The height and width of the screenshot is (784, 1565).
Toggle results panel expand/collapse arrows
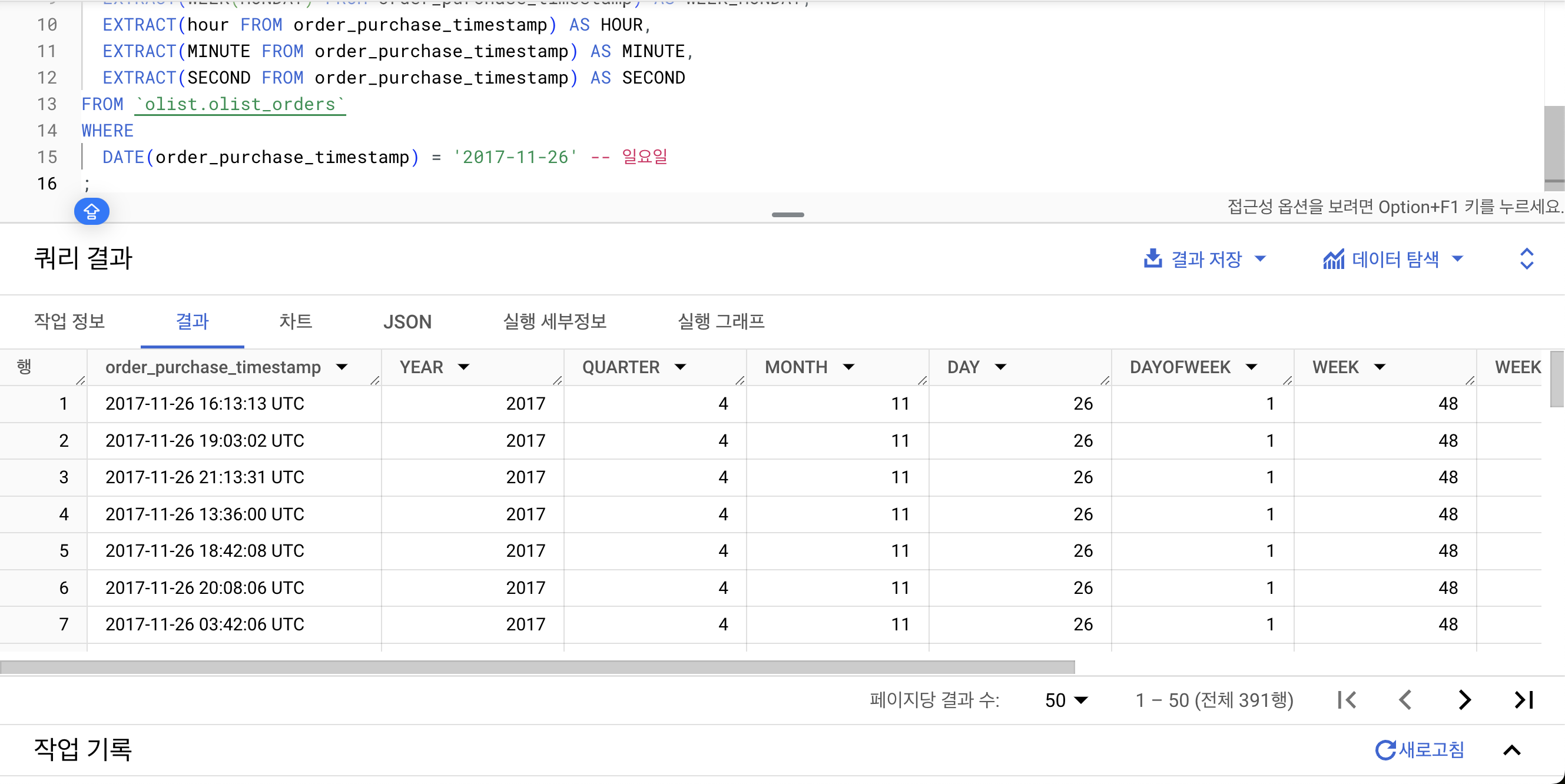(1526, 259)
